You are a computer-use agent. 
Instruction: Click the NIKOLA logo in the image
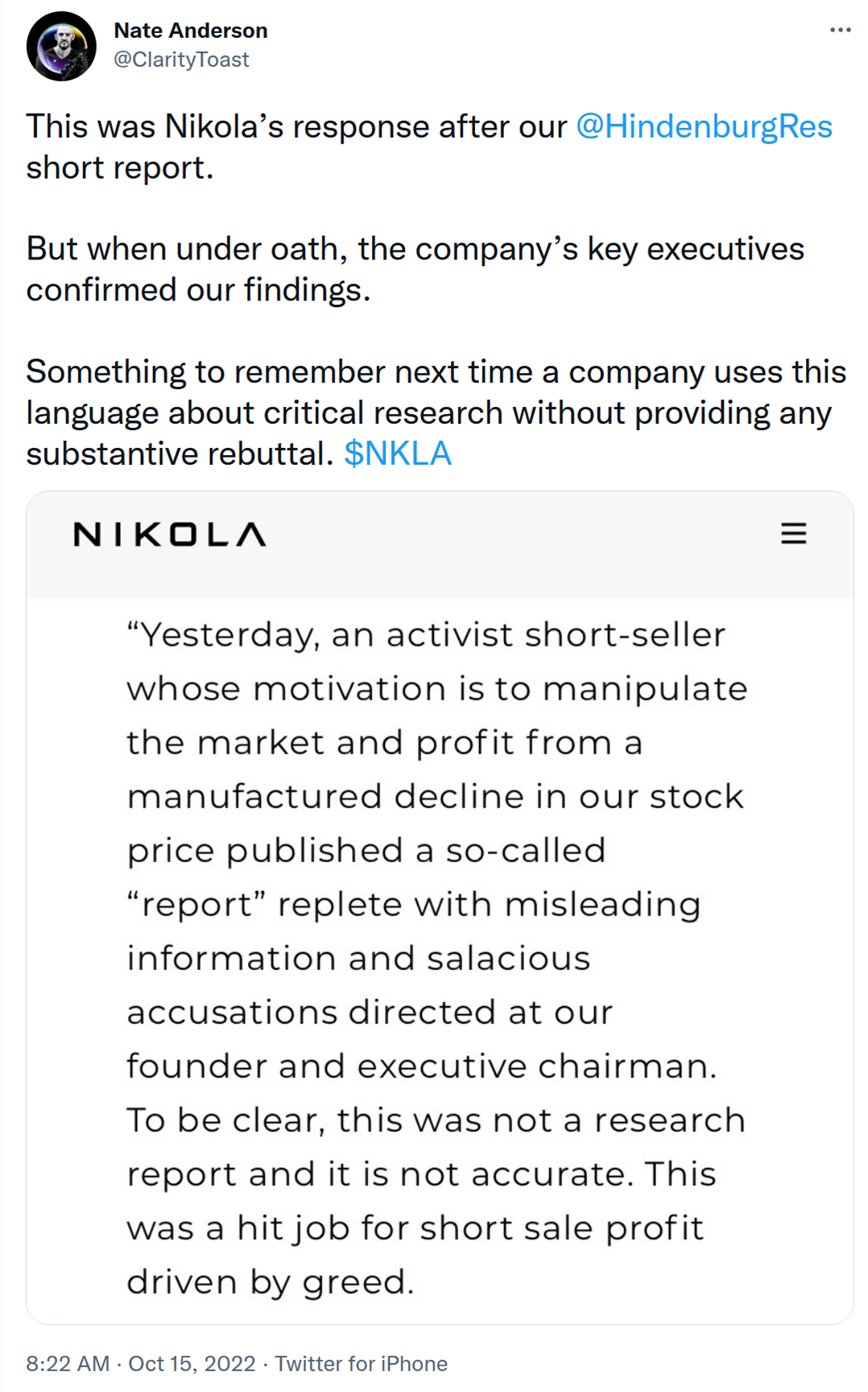tap(169, 534)
